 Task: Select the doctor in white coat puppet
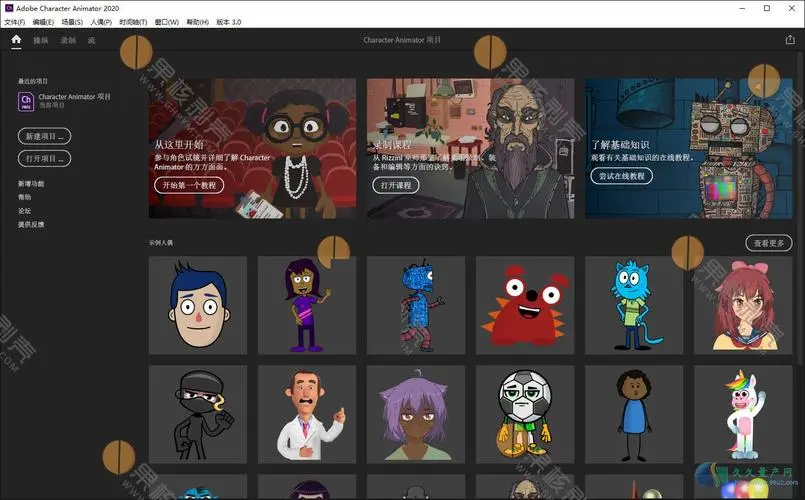click(x=306, y=412)
